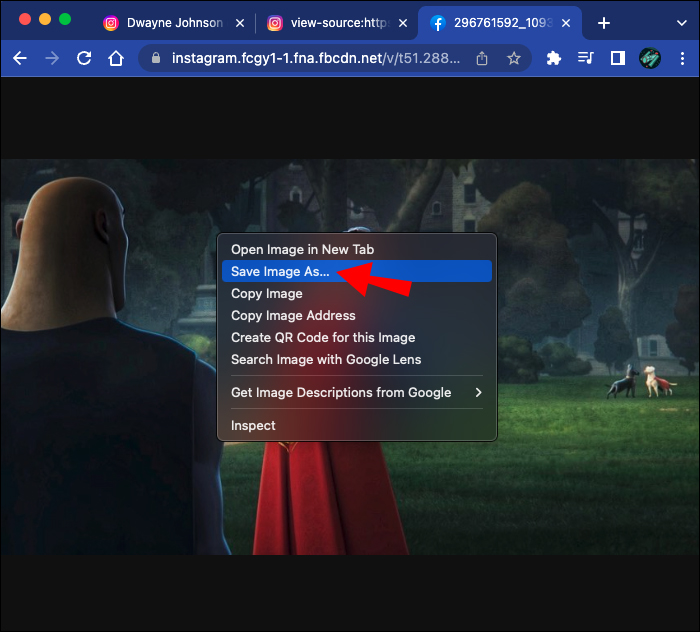Open the media control playlist icon
This screenshot has width=700, height=632.
pyautogui.click(x=585, y=58)
